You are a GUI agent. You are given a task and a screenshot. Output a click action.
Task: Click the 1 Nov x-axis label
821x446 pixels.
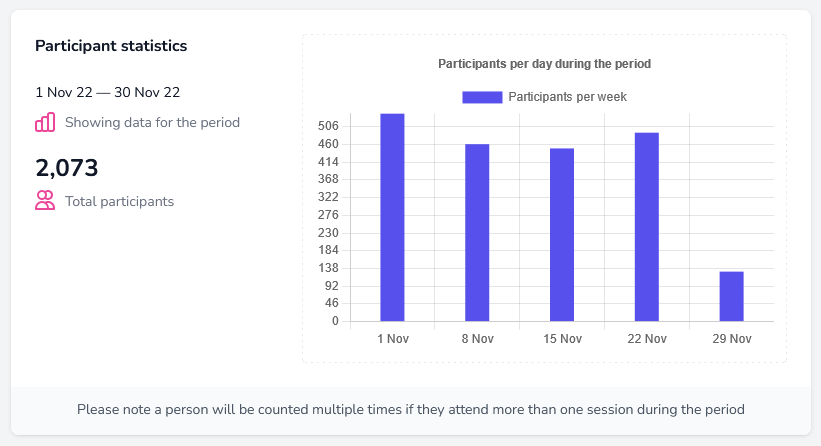pyautogui.click(x=393, y=339)
